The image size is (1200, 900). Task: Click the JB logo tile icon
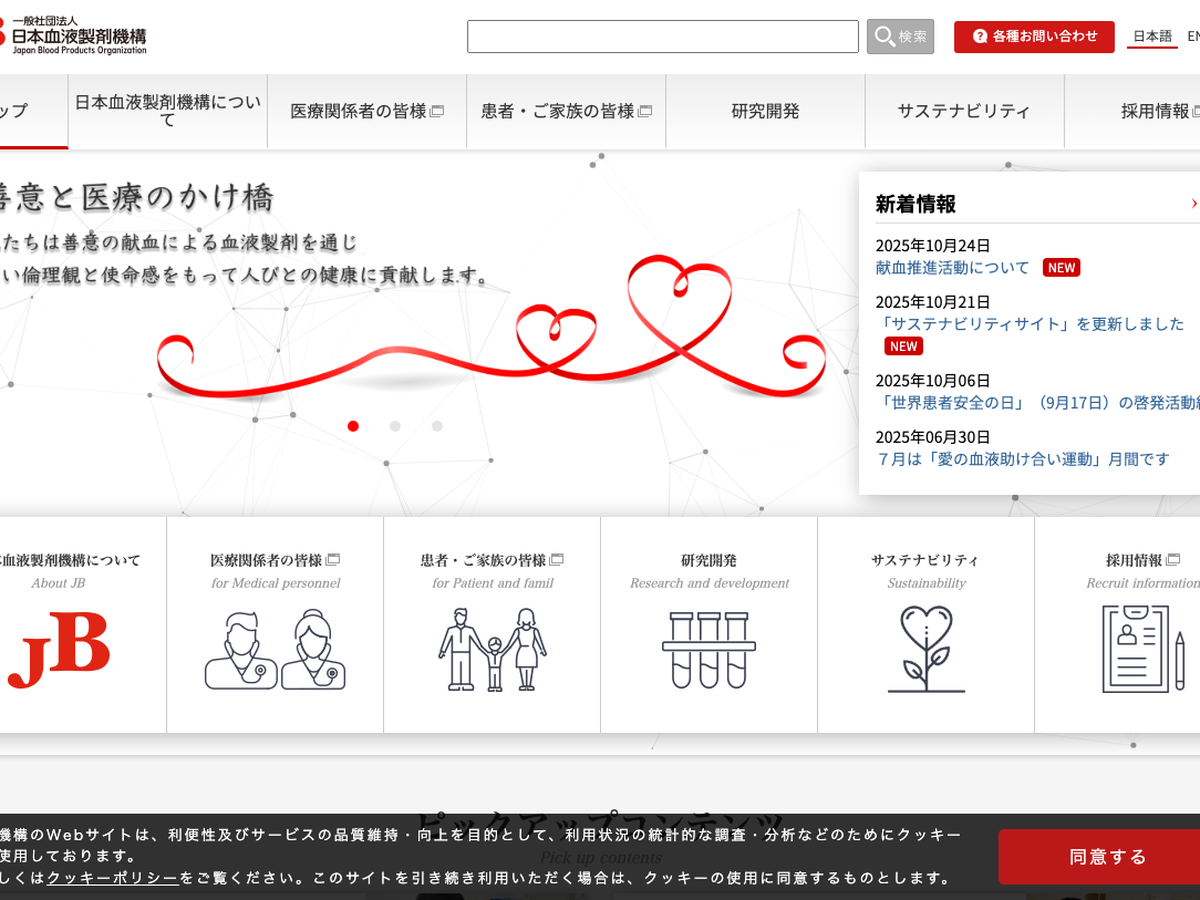(x=58, y=650)
